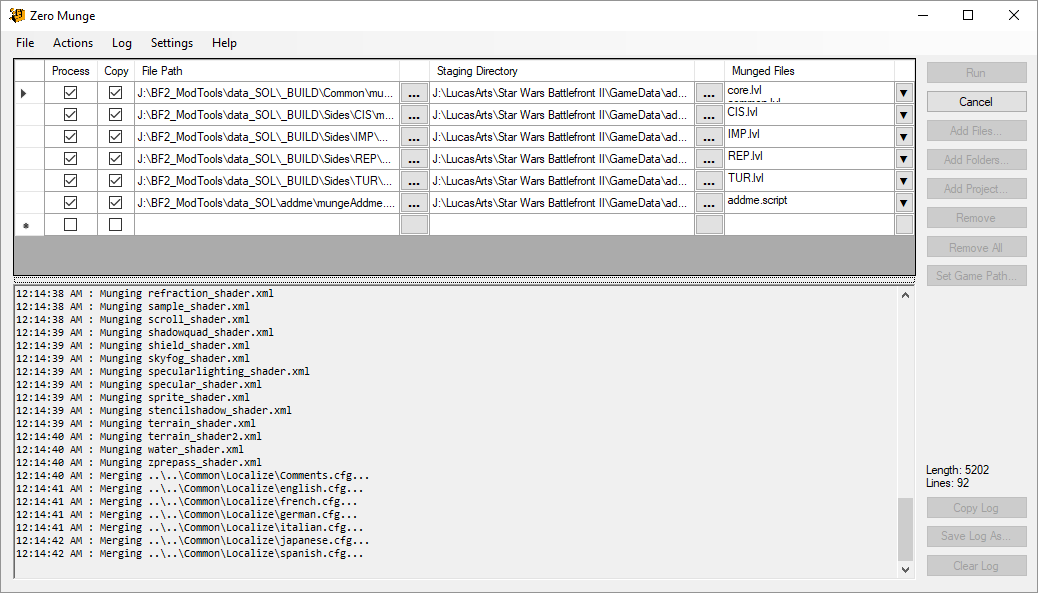Screen dimensions: 1038x593
Task: Click the Remove All button
Action: (976, 248)
